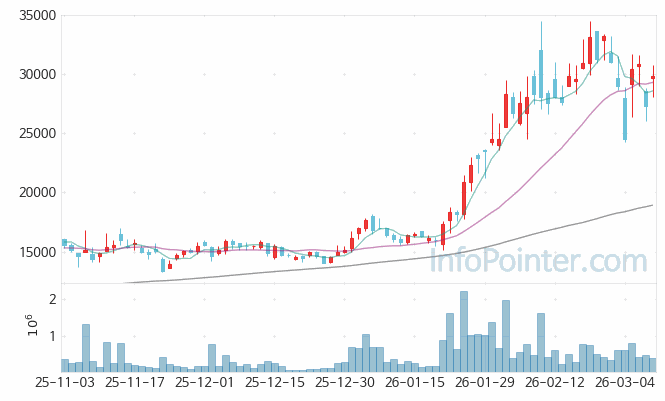Click the 15000 price axis label
665x401 pixels.
[x=37, y=252]
